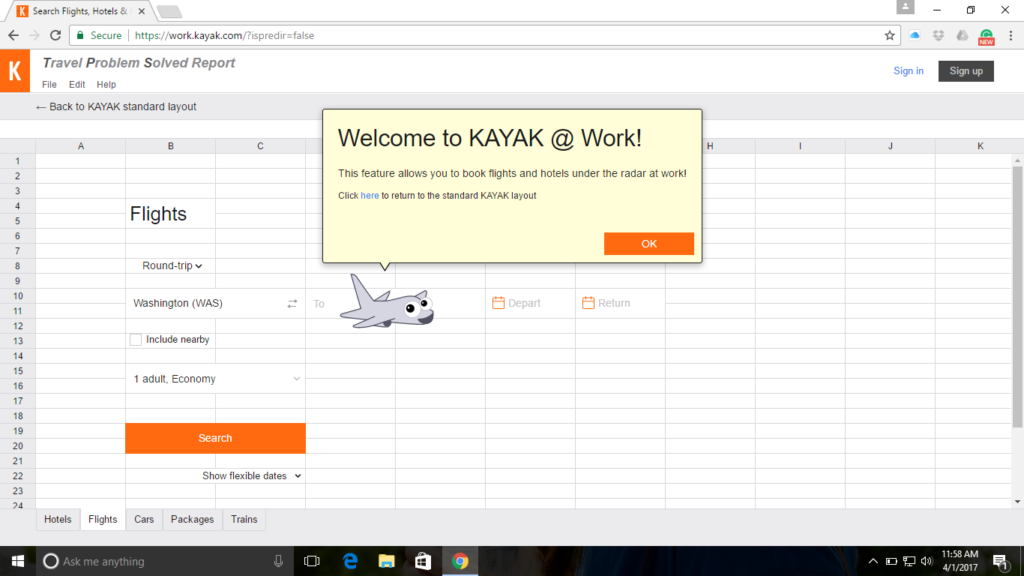This screenshot has height=576, width=1024.
Task: Open Microsoft Edge from the taskbar
Action: (351, 561)
